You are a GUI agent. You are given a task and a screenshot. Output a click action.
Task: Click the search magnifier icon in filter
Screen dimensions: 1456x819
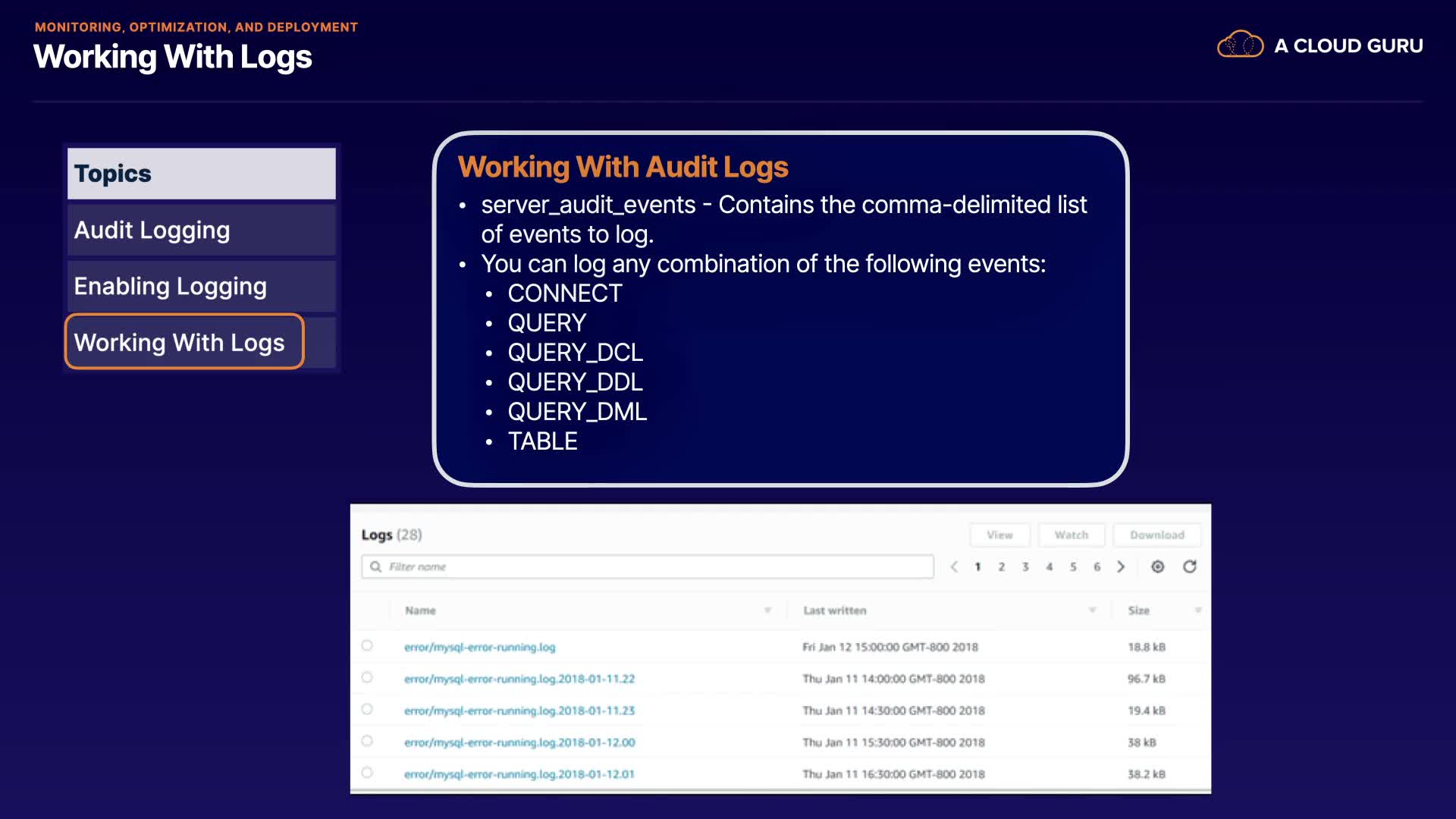point(375,566)
